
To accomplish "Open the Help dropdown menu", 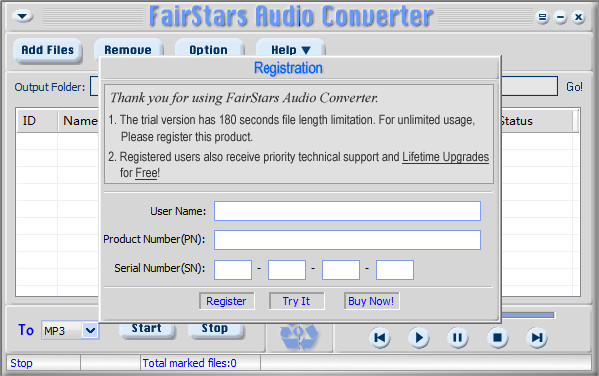I will [290, 50].
